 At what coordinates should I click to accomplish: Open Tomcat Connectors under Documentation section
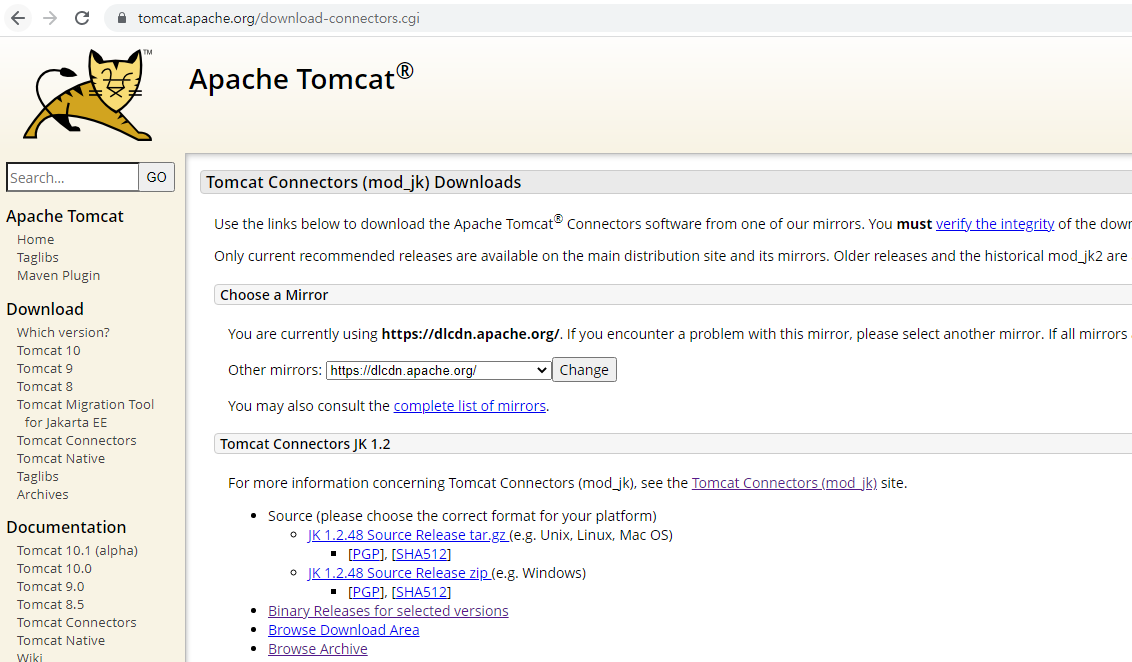pos(77,622)
